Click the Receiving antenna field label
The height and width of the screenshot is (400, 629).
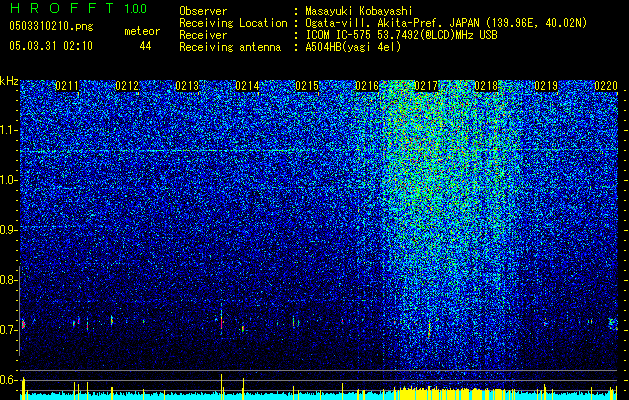230,47
